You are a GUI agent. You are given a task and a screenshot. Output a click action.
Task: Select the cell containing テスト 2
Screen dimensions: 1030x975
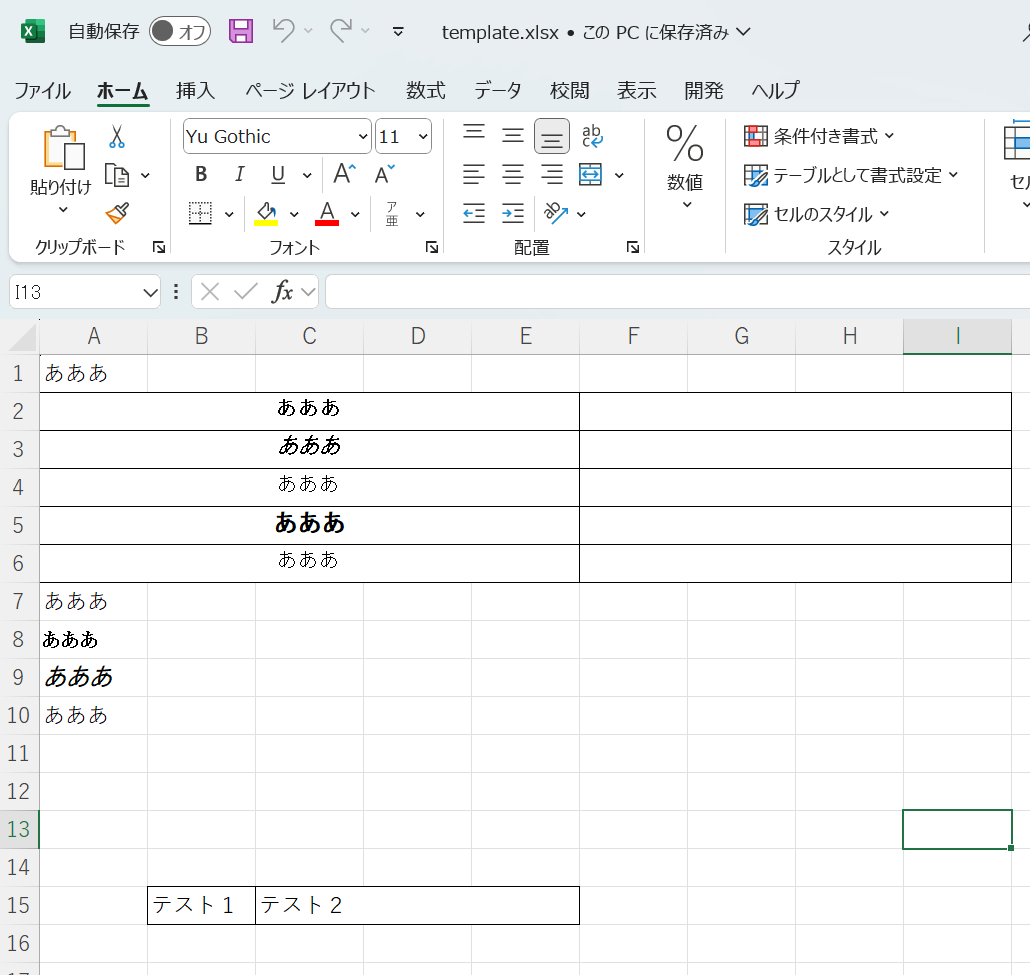tap(417, 905)
